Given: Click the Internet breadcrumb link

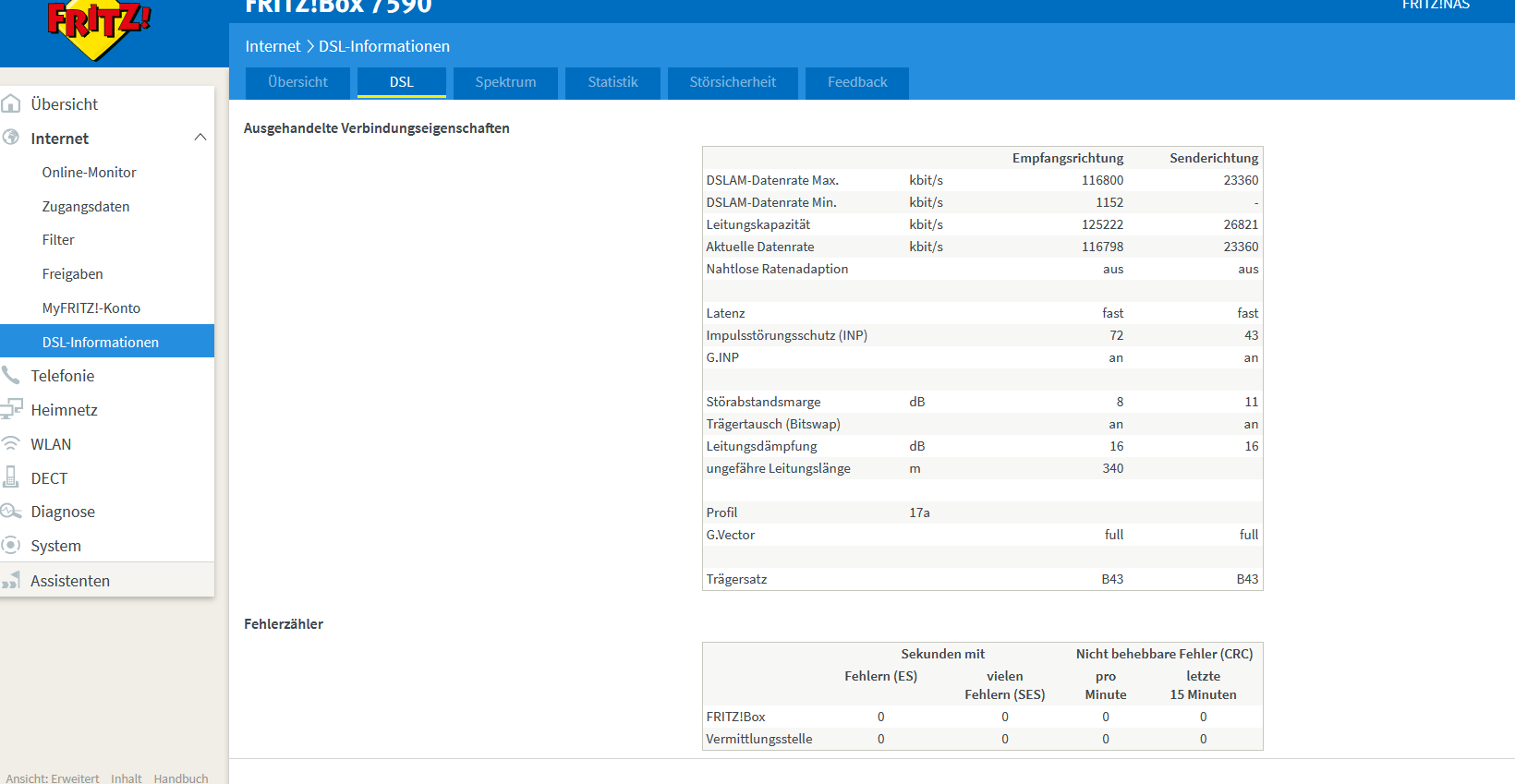Looking at the screenshot, I should coord(273,46).
